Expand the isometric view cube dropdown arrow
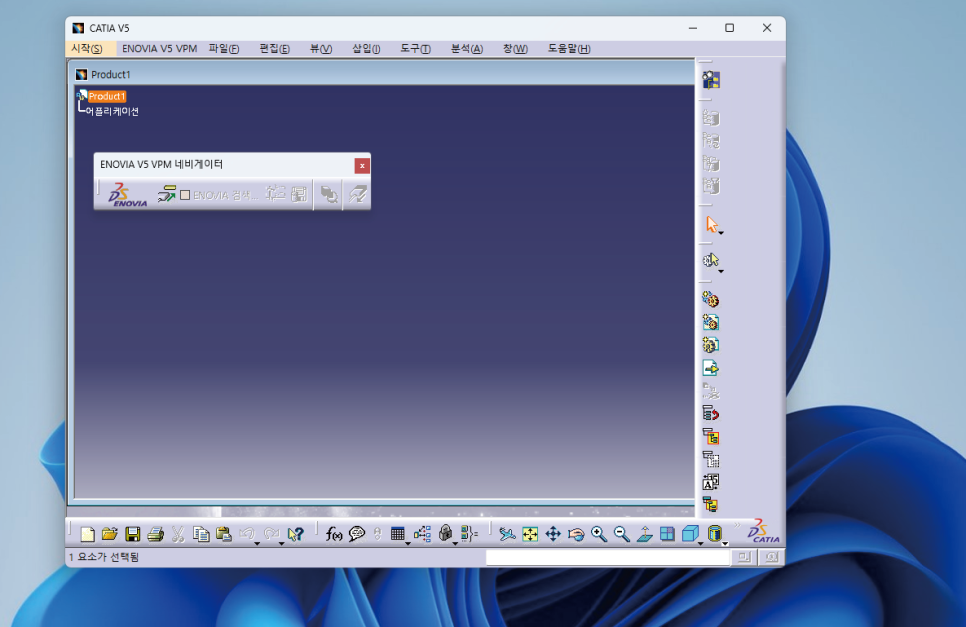The height and width of the screenshot is (627, 966). click(x=700, y=543)
